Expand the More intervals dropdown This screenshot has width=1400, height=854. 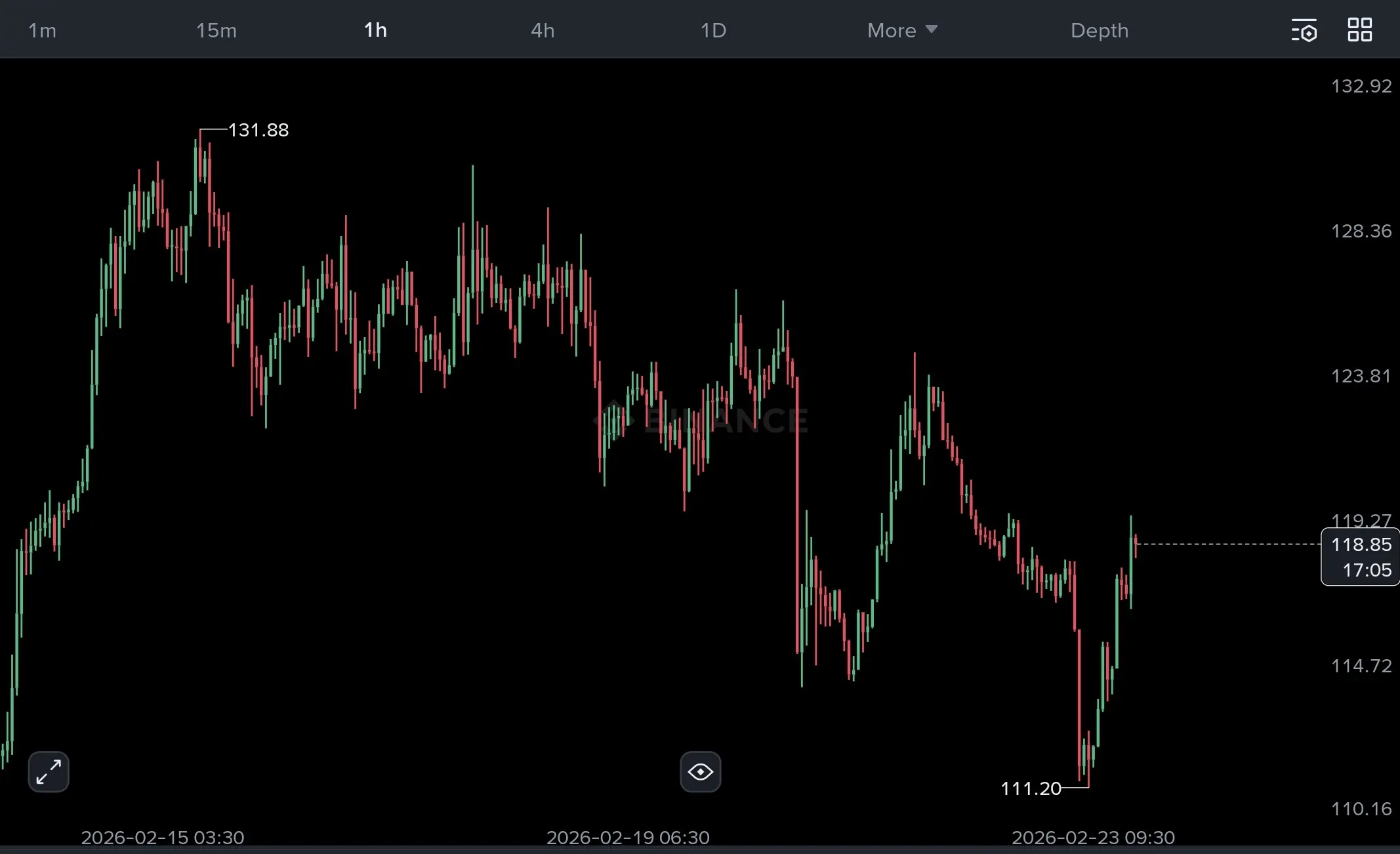point(892,30)
